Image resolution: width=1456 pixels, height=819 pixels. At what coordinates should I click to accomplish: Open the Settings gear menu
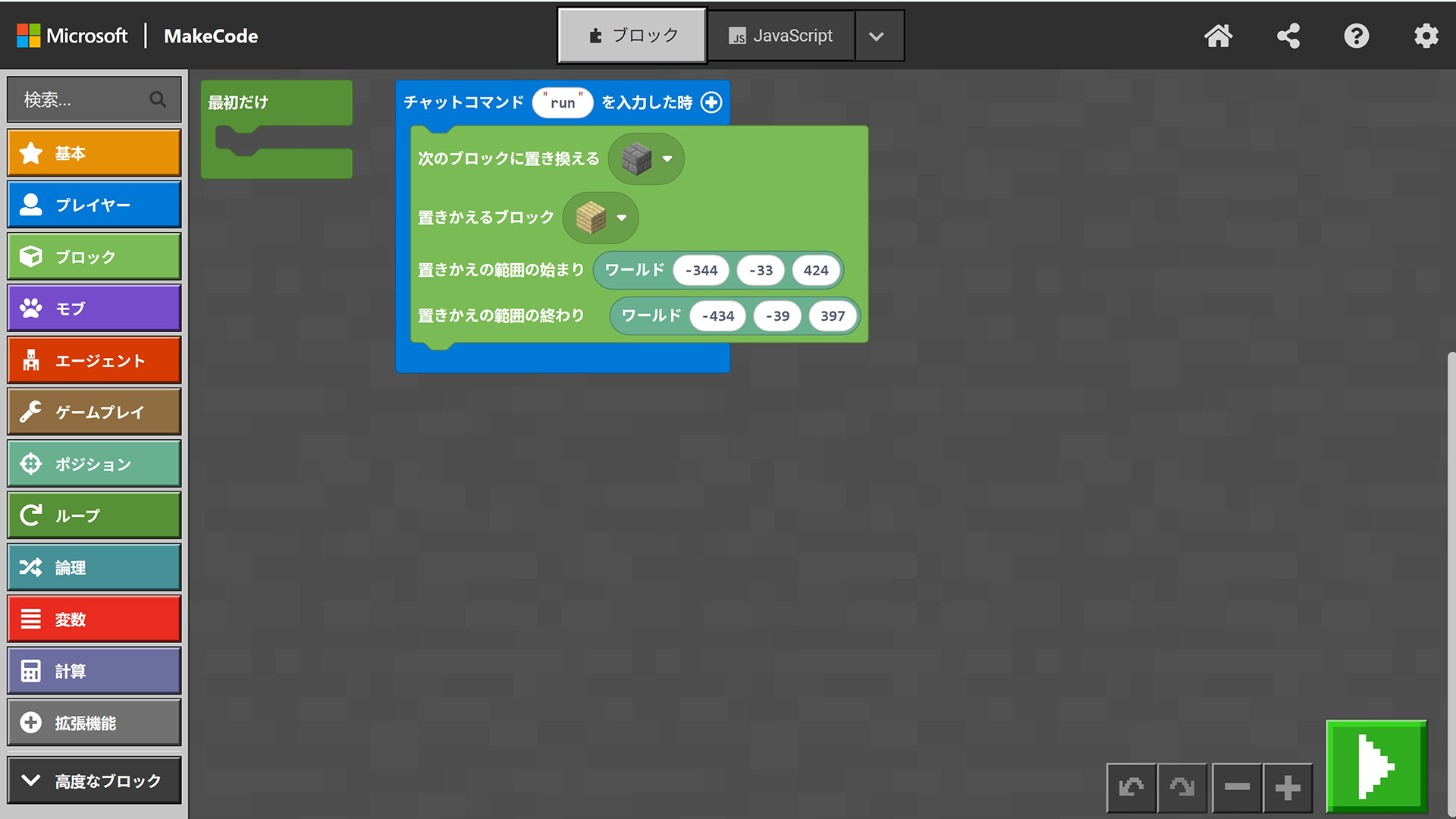pyautogui.click(x=1426, y=36)
